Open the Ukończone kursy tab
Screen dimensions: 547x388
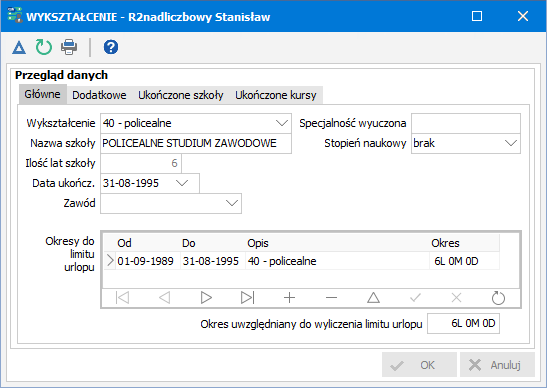tap(276, 95)
